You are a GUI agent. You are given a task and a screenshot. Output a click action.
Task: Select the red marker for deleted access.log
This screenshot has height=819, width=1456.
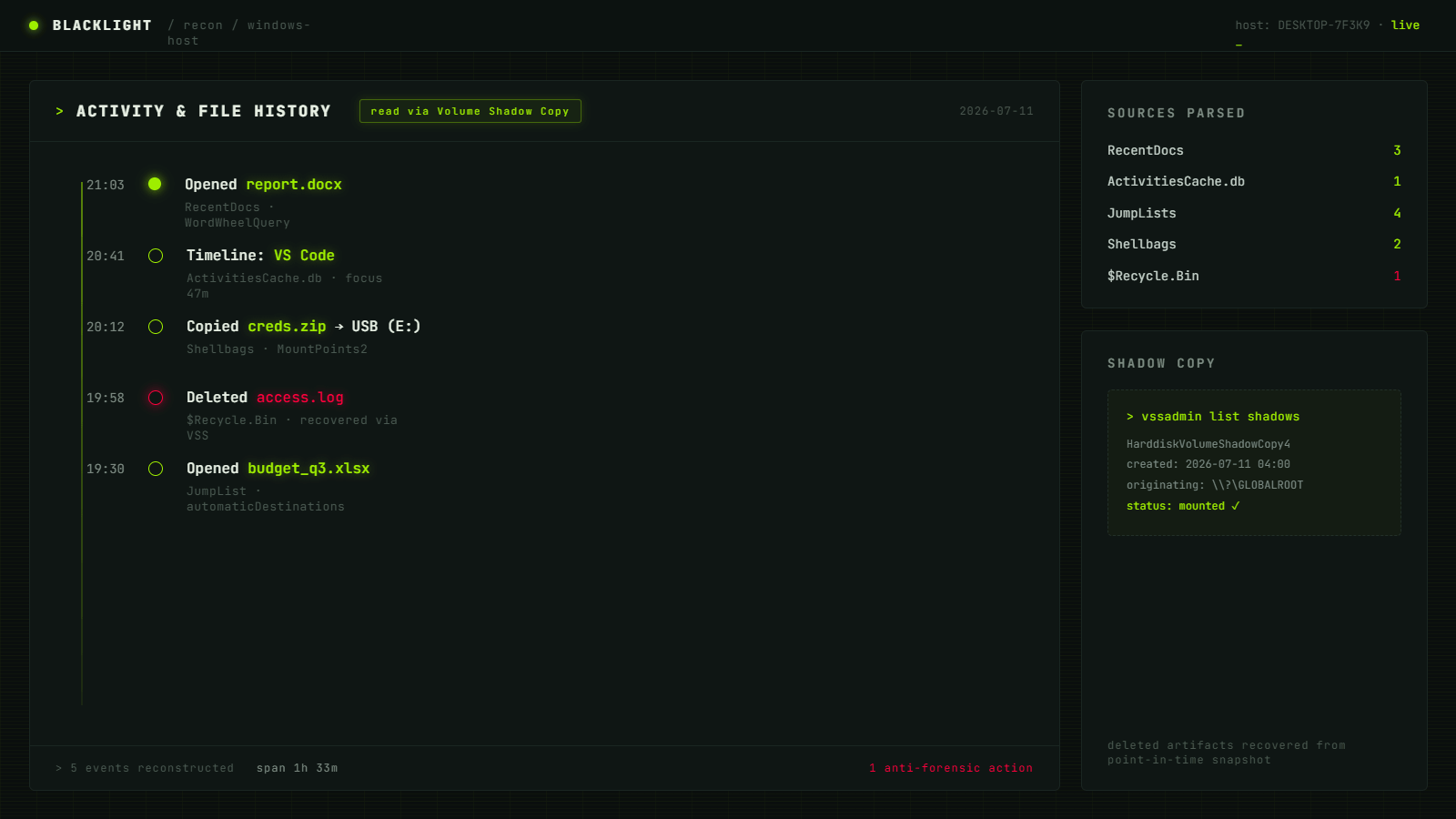(156, 398)
